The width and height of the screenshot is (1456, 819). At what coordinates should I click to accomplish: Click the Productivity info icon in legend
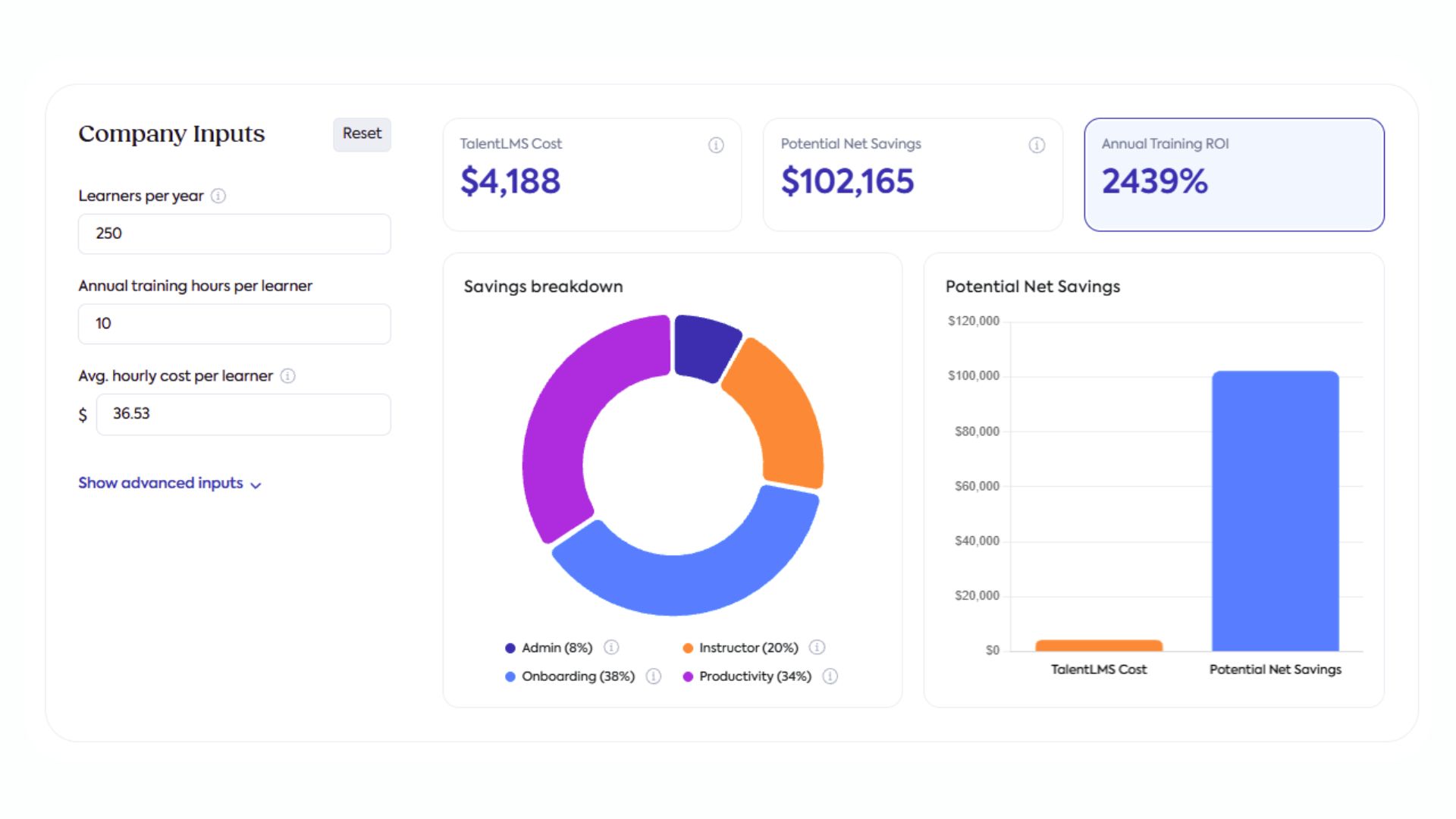point(831,676)
